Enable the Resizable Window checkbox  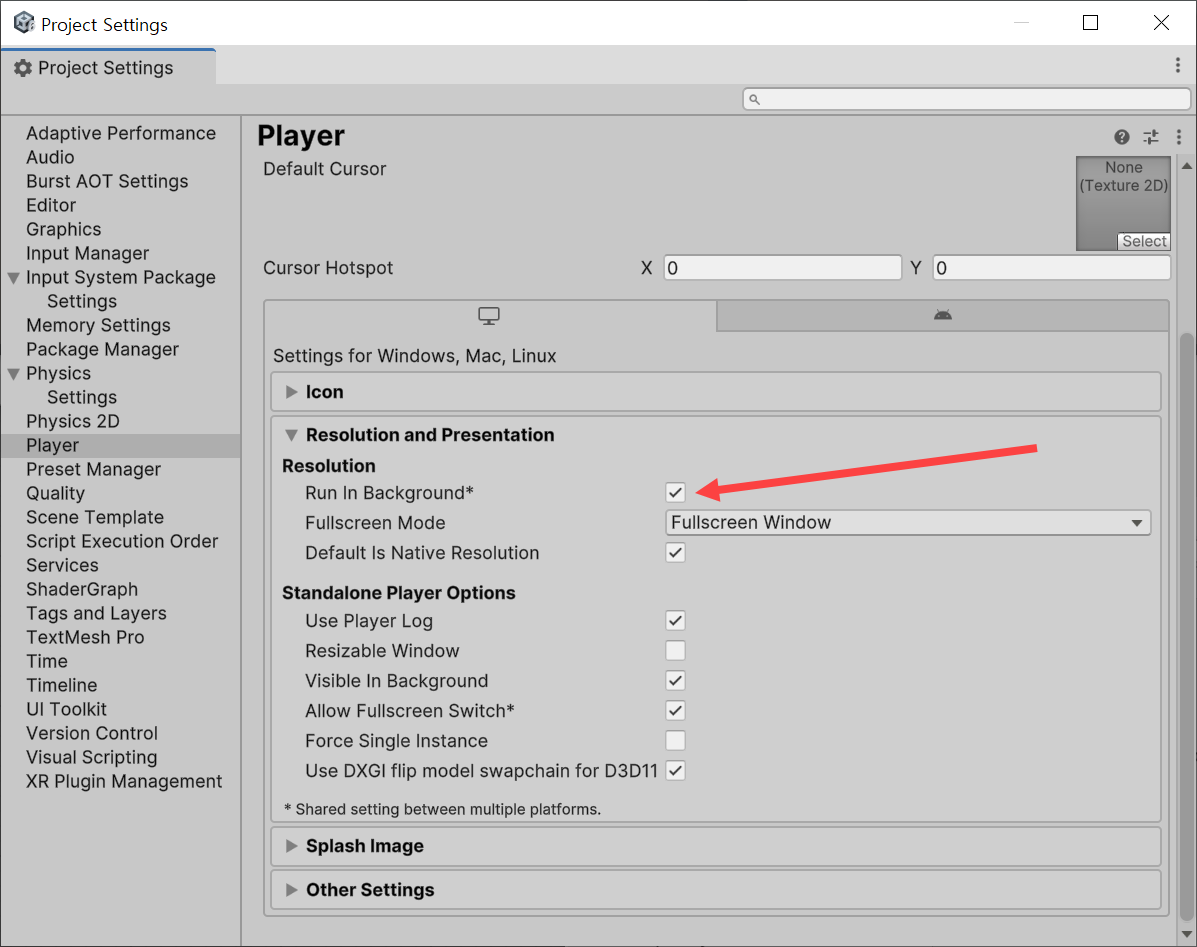[676, 651]
